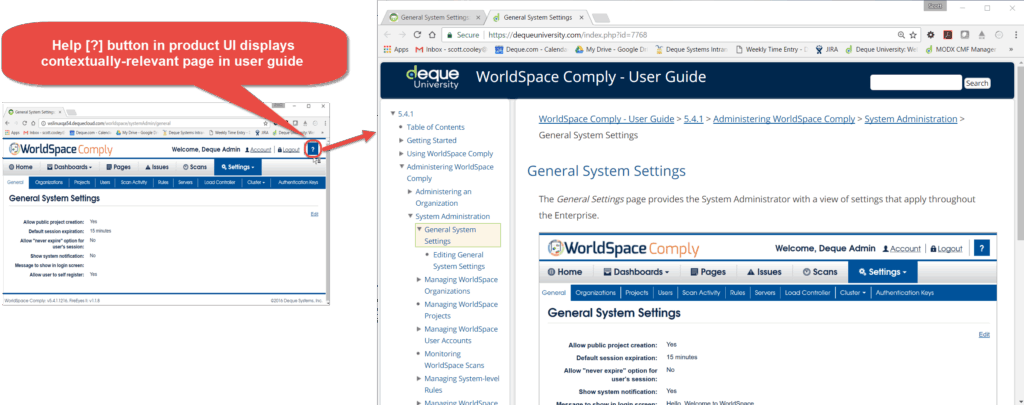The width and height of the screenshot is (1024, 405).
Task: Collapse the Administering WorldSpace Comply tree node
Action: [x=402, y=167]
